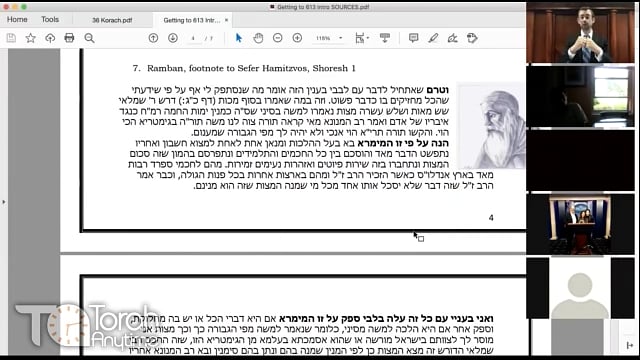Expand the left navigation pane arrow
This screenshot has width=640, height=360.
[4, 202]
